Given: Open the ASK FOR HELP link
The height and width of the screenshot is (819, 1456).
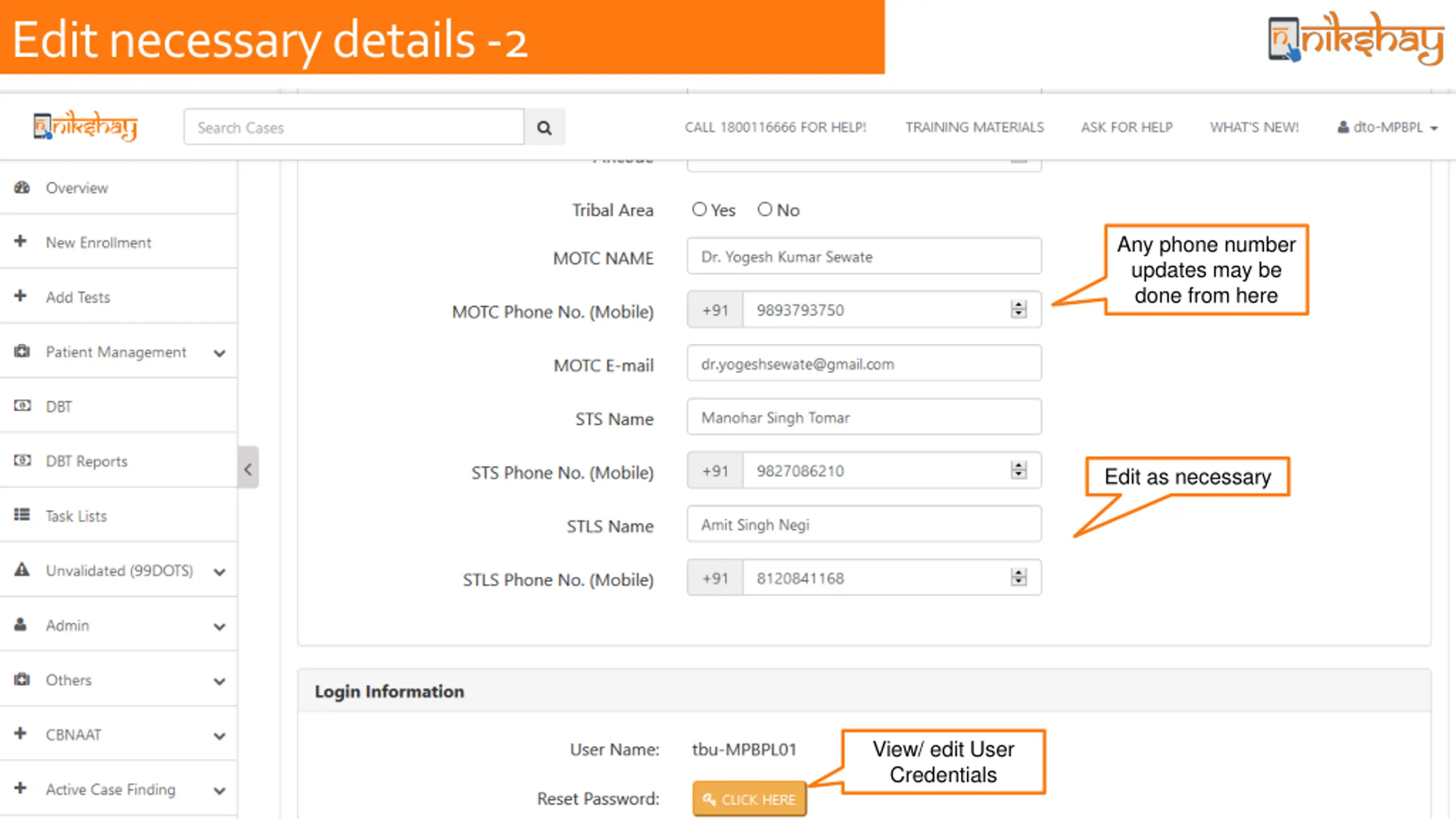Looking at the screenshot, I should tap(1127, 127).
